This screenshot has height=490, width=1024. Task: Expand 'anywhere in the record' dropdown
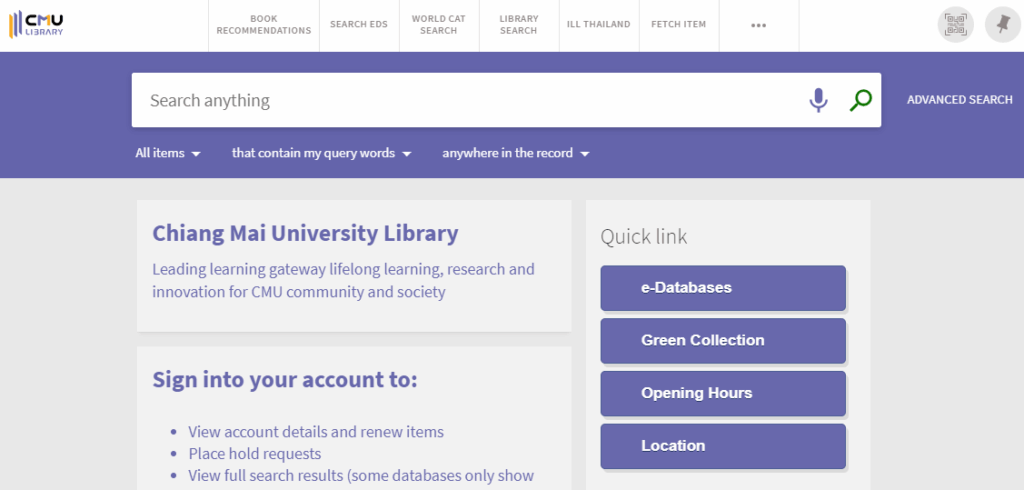515,154
